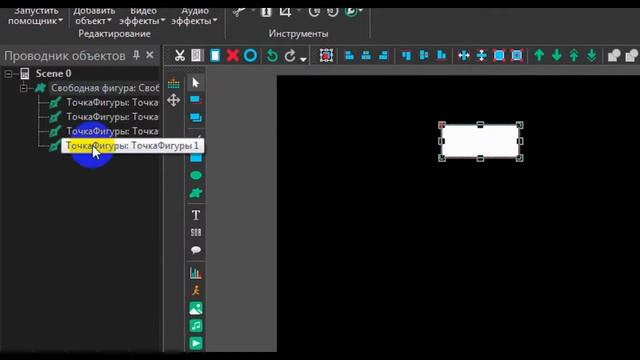
Task: Click the right-middle handle of white rectangle
Action: point(520,141)
